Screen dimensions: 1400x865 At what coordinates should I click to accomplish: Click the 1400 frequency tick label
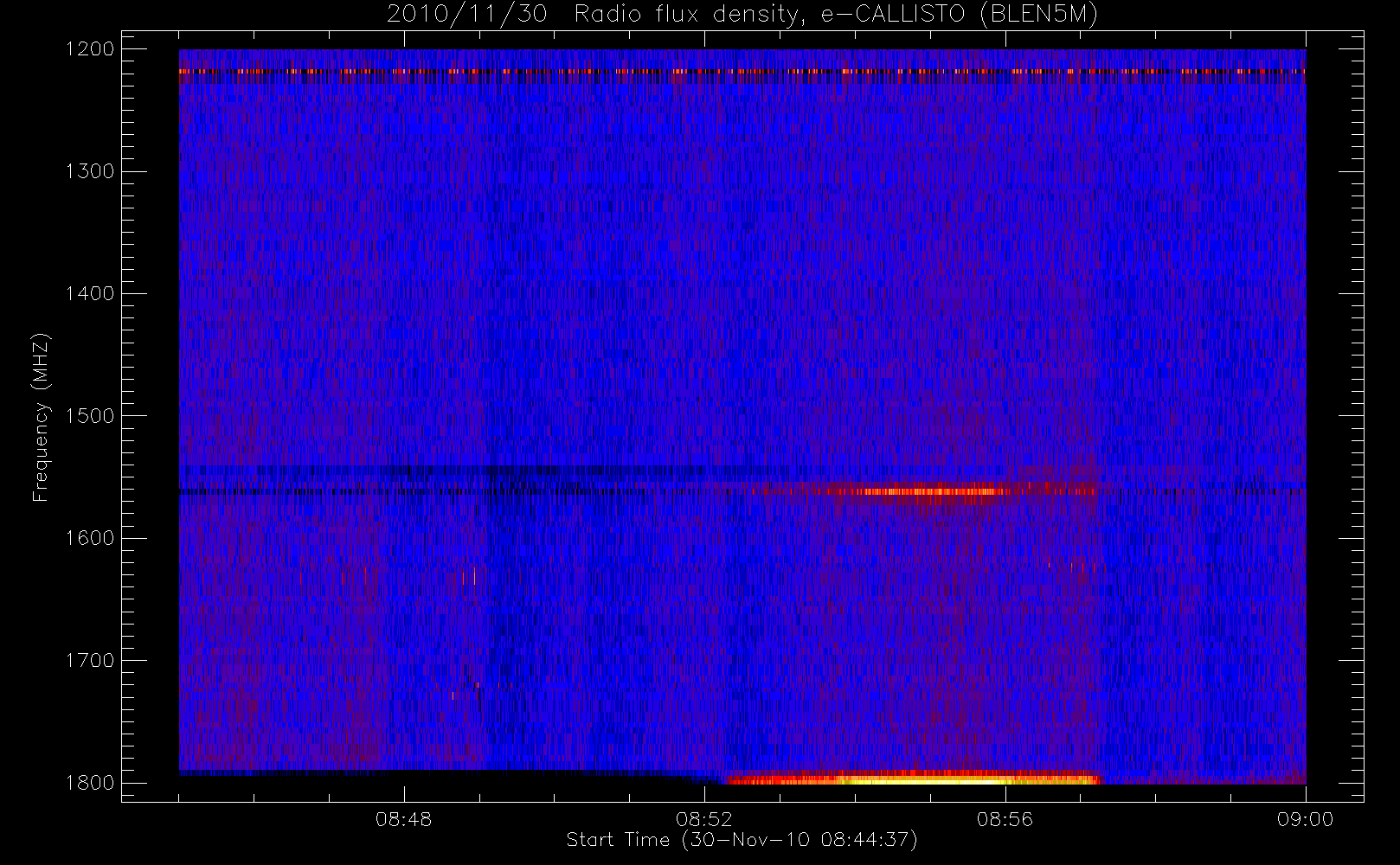click(x=90, y=294)
